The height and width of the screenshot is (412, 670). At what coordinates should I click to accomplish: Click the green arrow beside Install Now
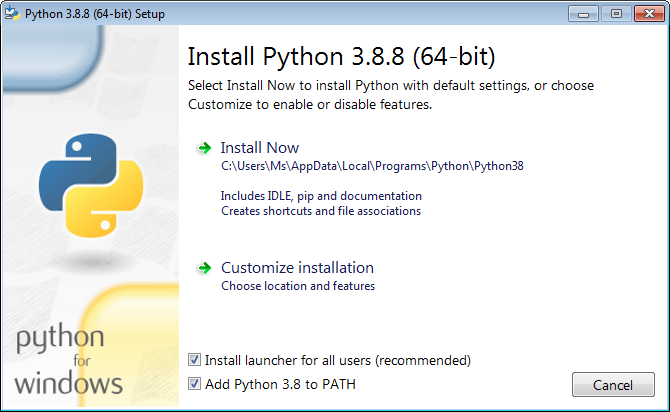point(205,148)
